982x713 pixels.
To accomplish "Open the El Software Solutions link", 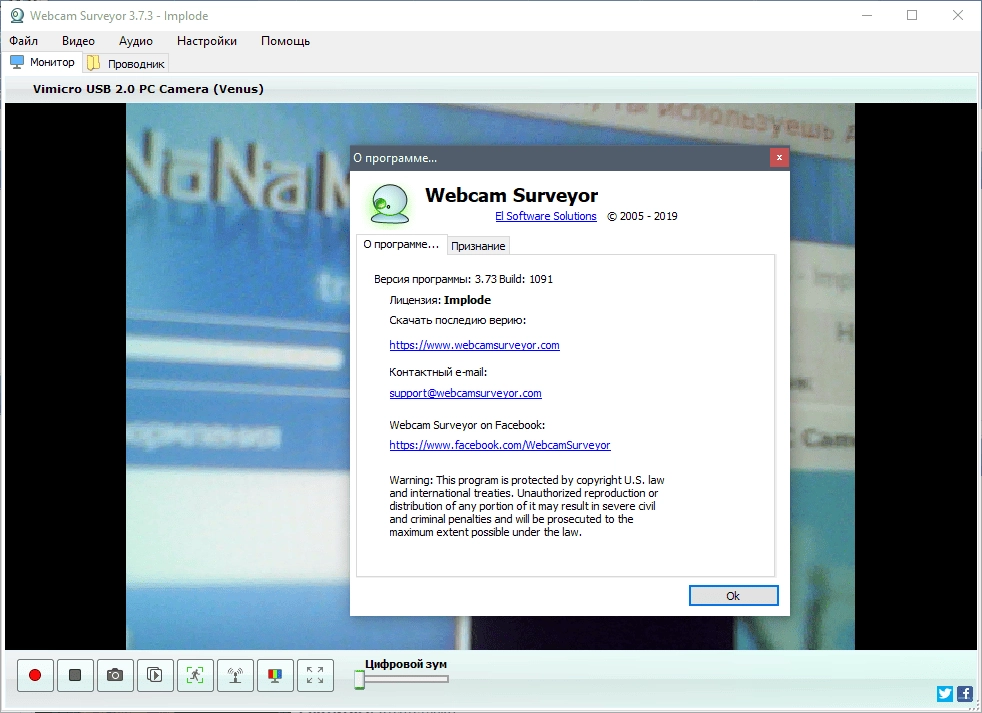I will (x=545, y=216).
